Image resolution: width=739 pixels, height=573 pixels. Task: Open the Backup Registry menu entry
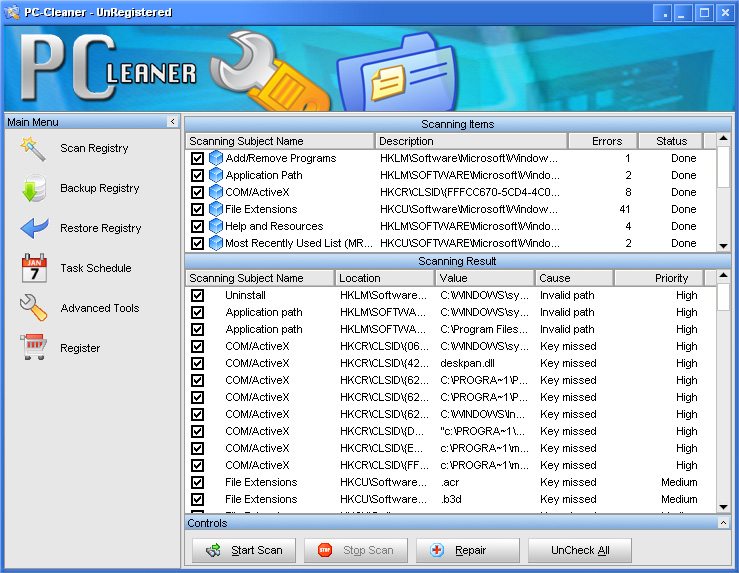(x=99, y=188)
